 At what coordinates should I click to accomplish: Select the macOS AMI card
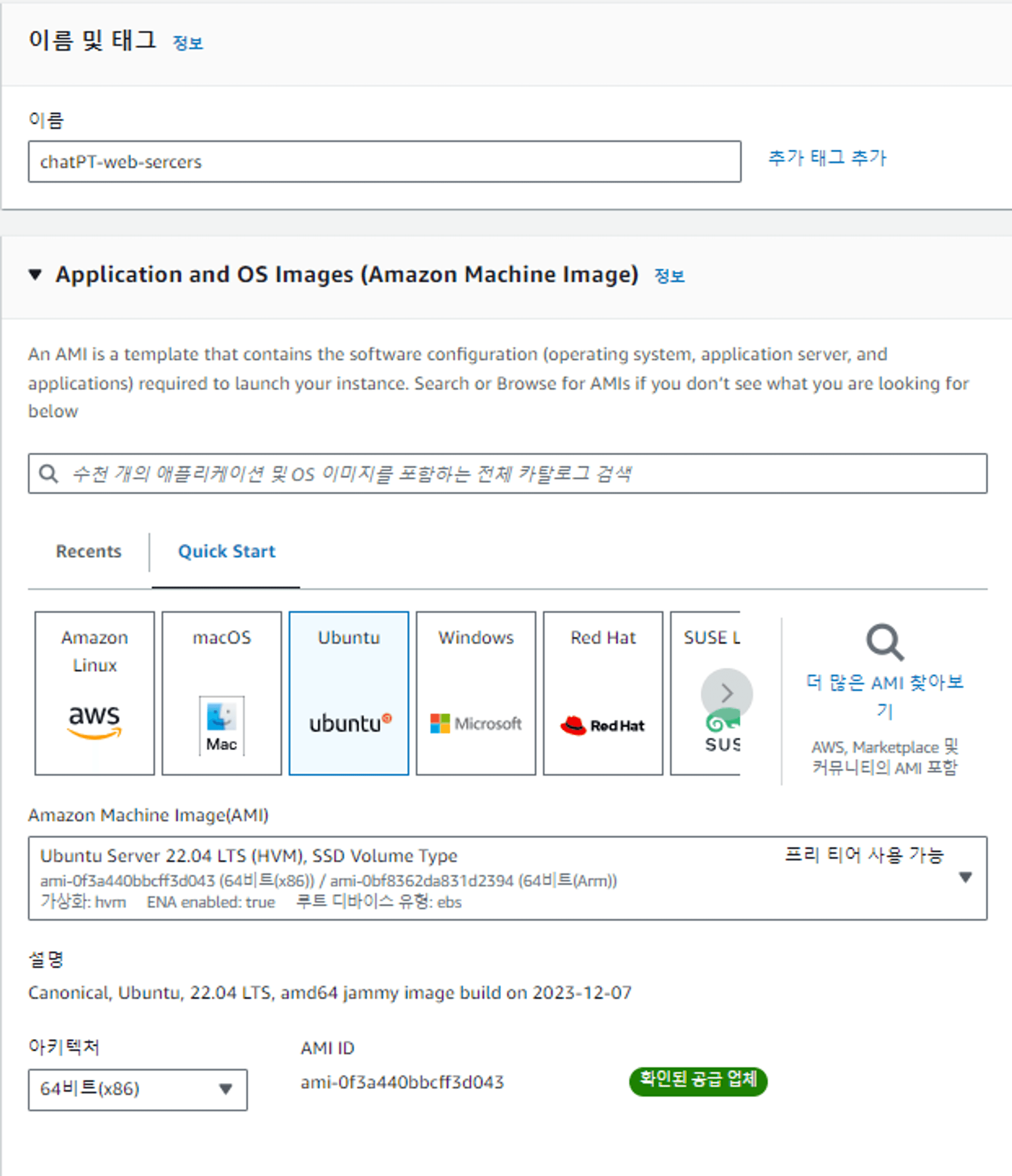[x=222, y=693]
